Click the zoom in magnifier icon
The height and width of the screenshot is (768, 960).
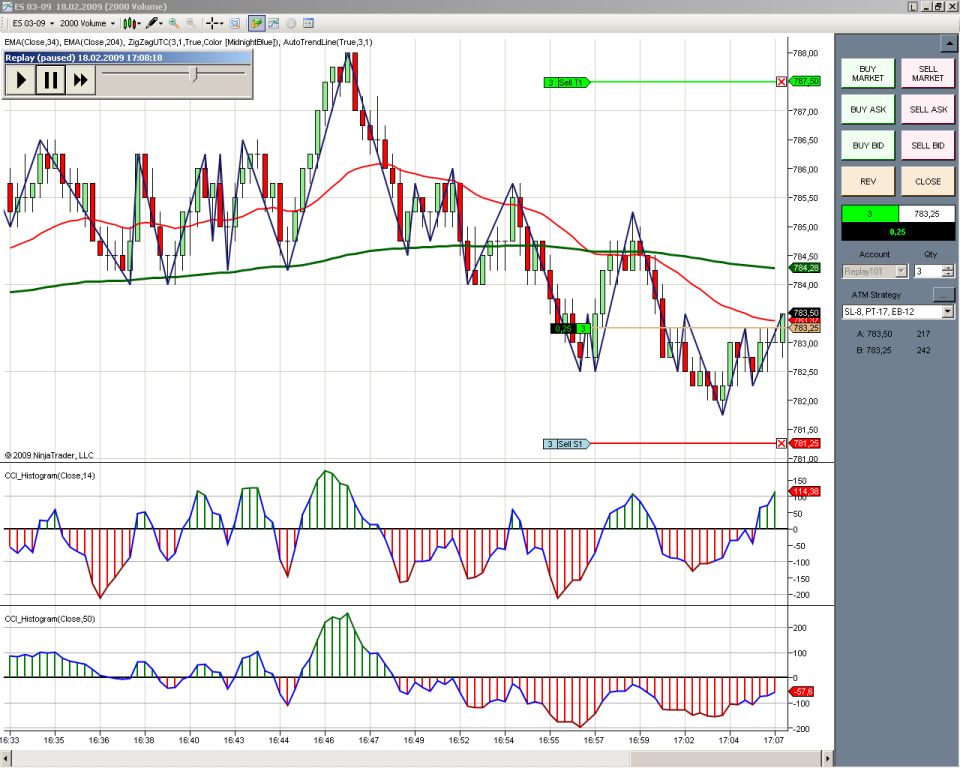click(x=174, y=22)
